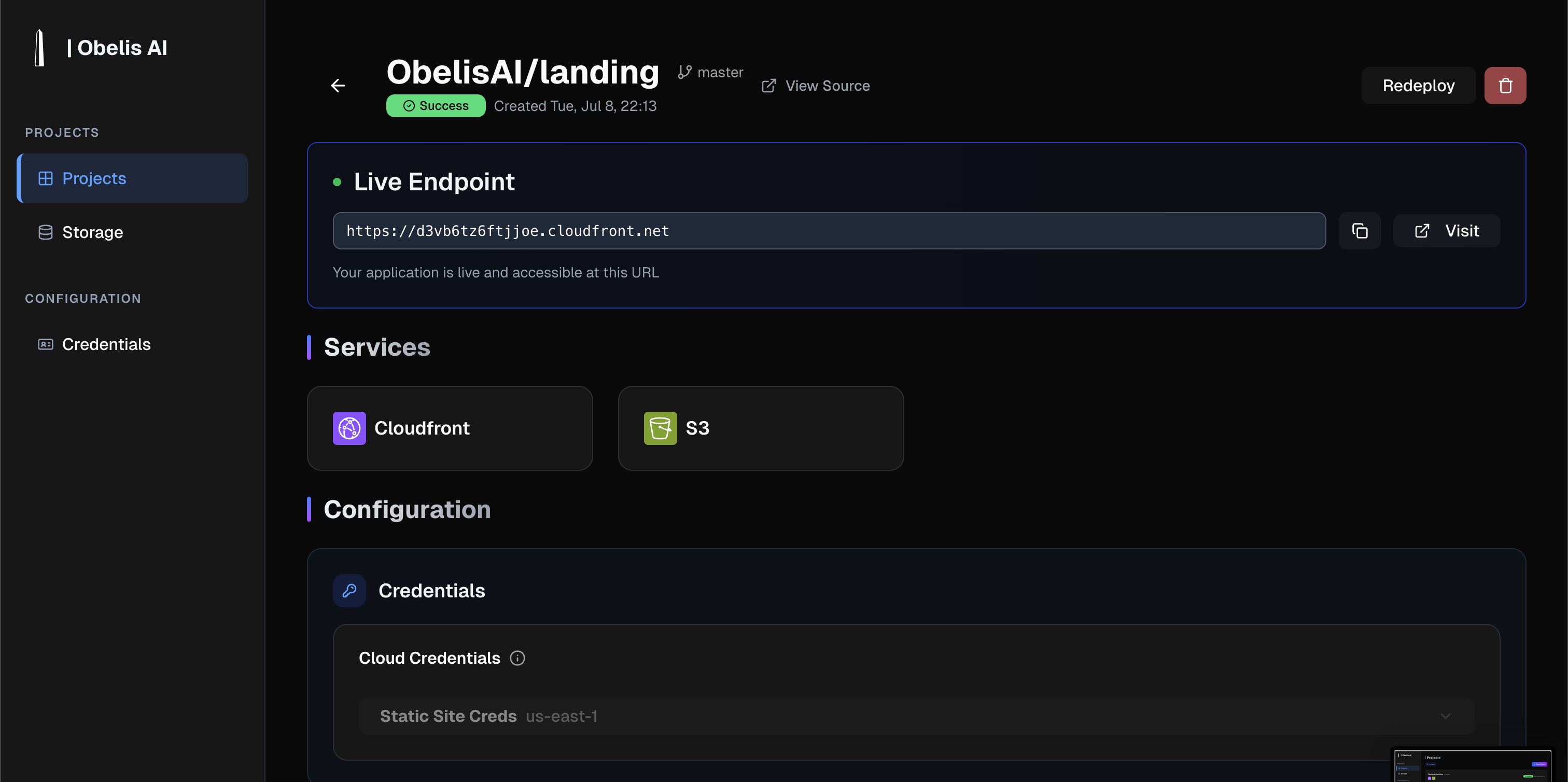This screenshot has width=1568, height=782.
Task: Copy the live endpoint URL
Action: tap(1360, 230)
